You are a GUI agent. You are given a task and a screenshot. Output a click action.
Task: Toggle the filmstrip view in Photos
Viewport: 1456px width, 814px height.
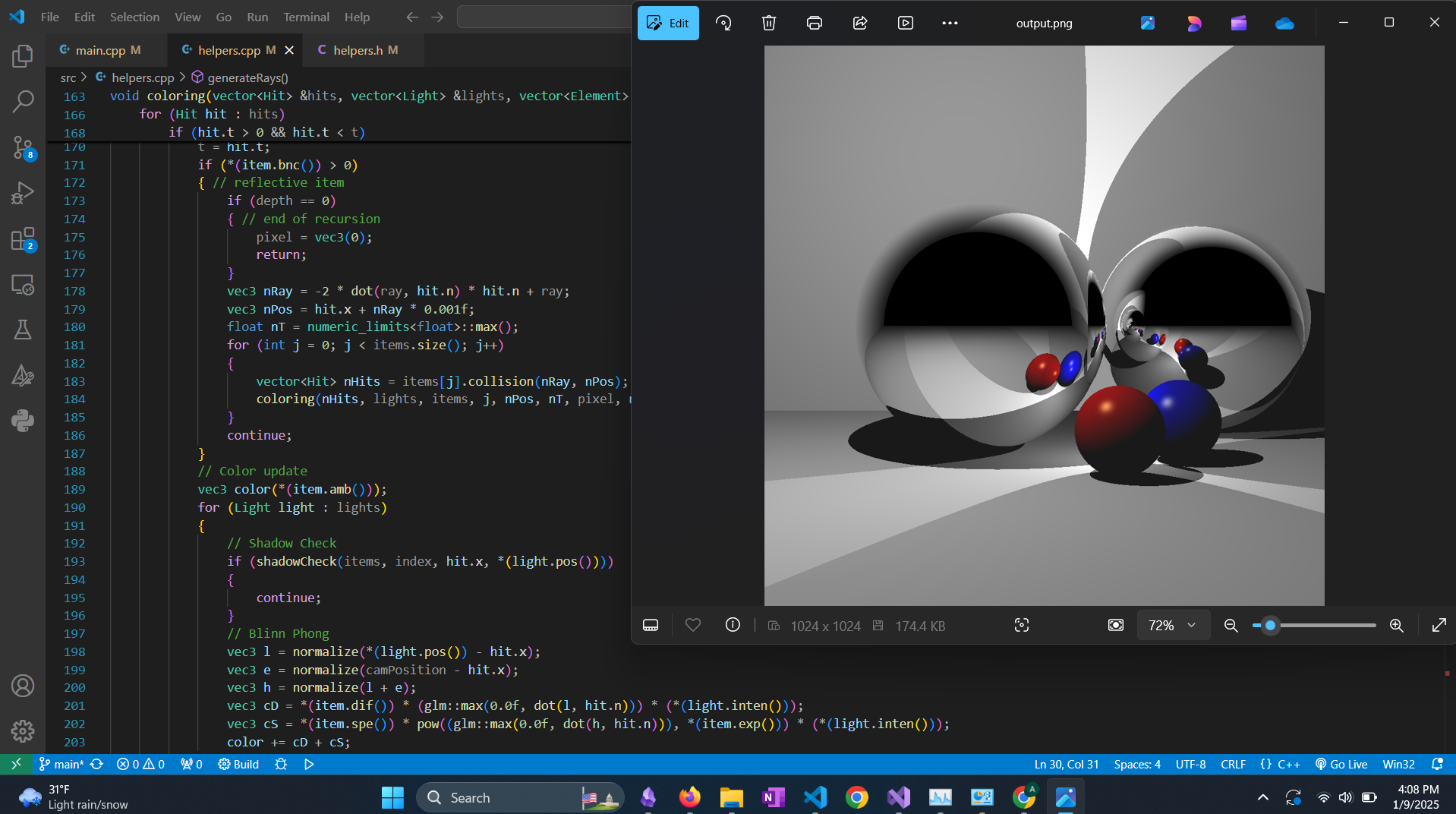click(x=651, y=625)
